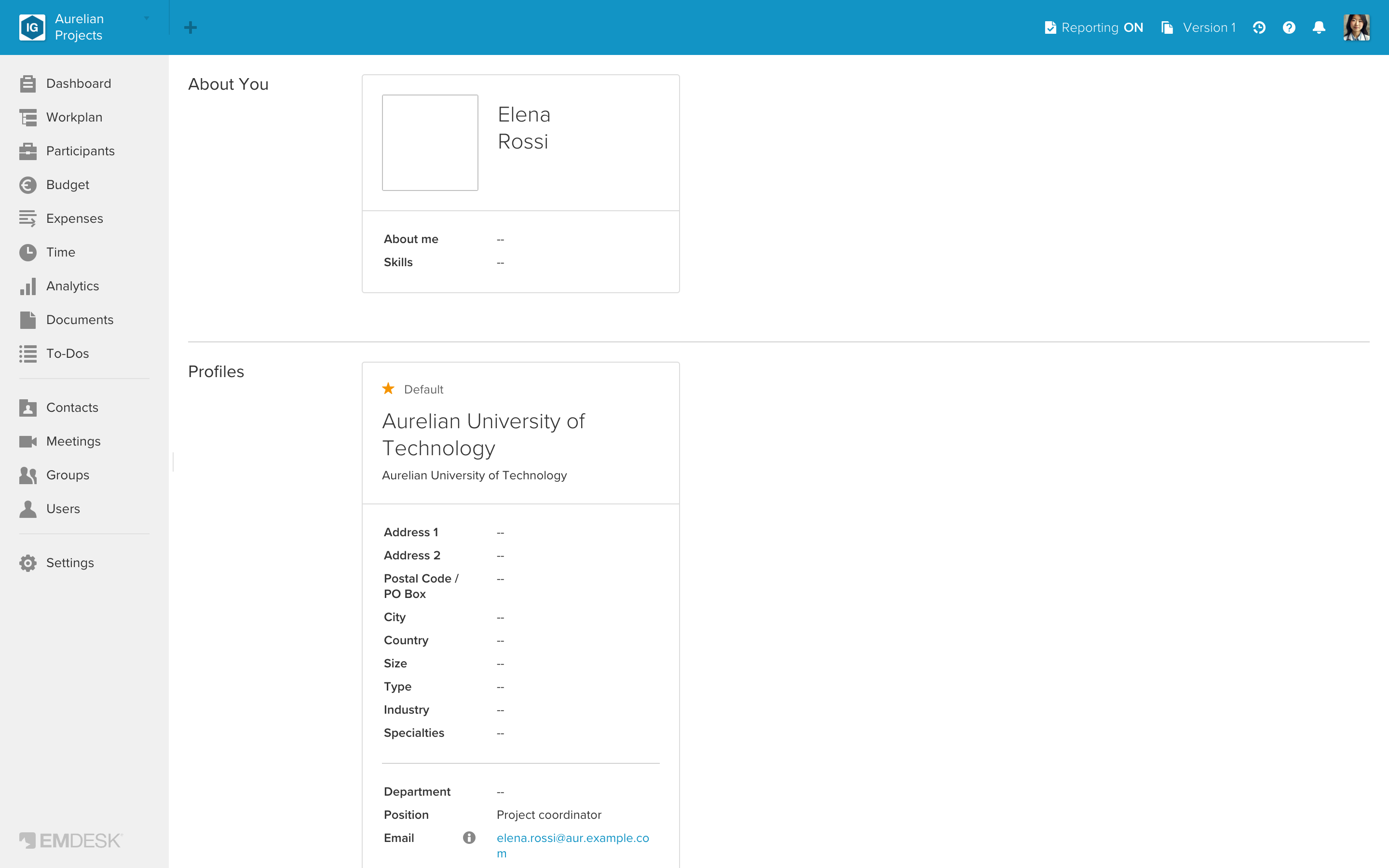Image resolution: width=1389 pixels, height=868 pixels.
Task: Click the Workplan sidebar icon
Action: [x=27, y=117]
